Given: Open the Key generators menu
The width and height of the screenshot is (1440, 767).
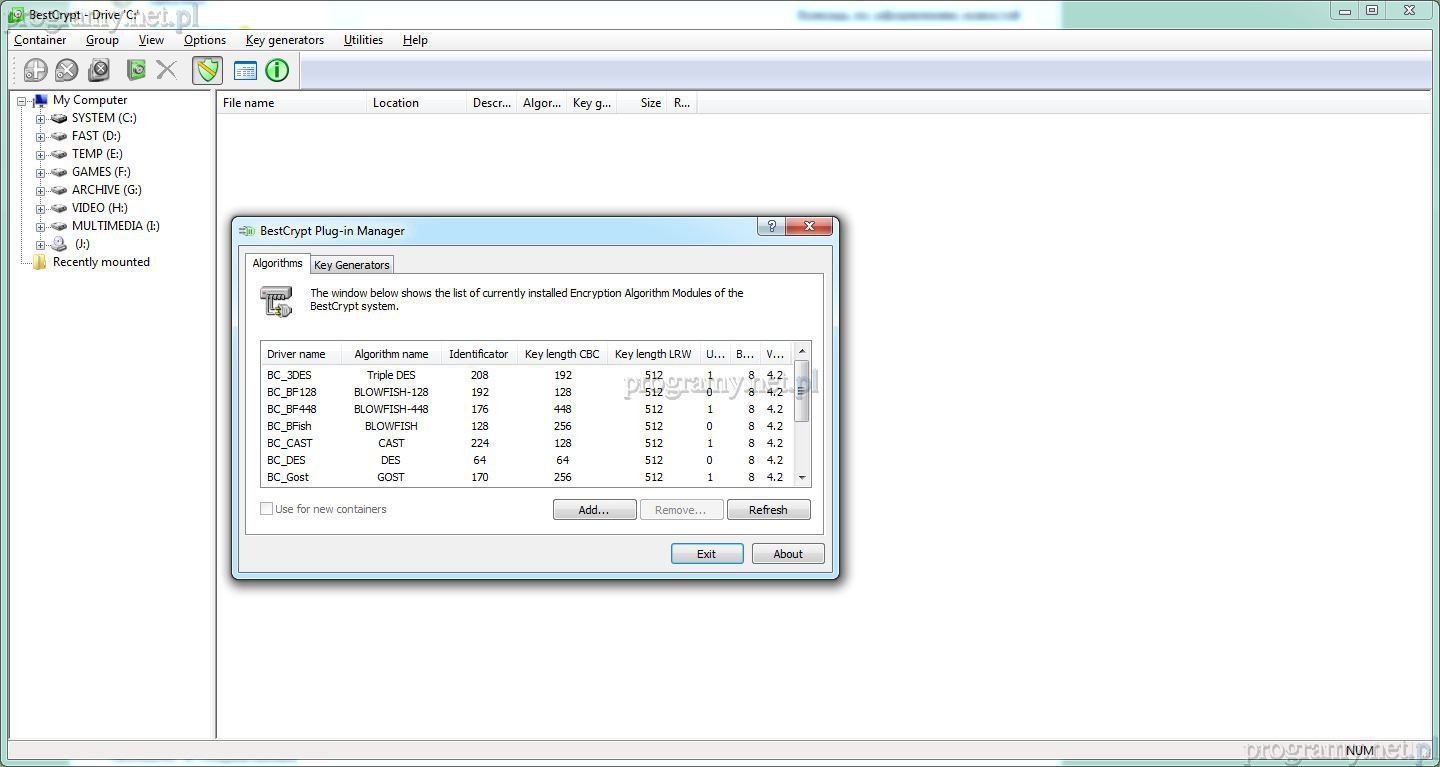Looking at the screenshot, I should (x=284, y=40).
